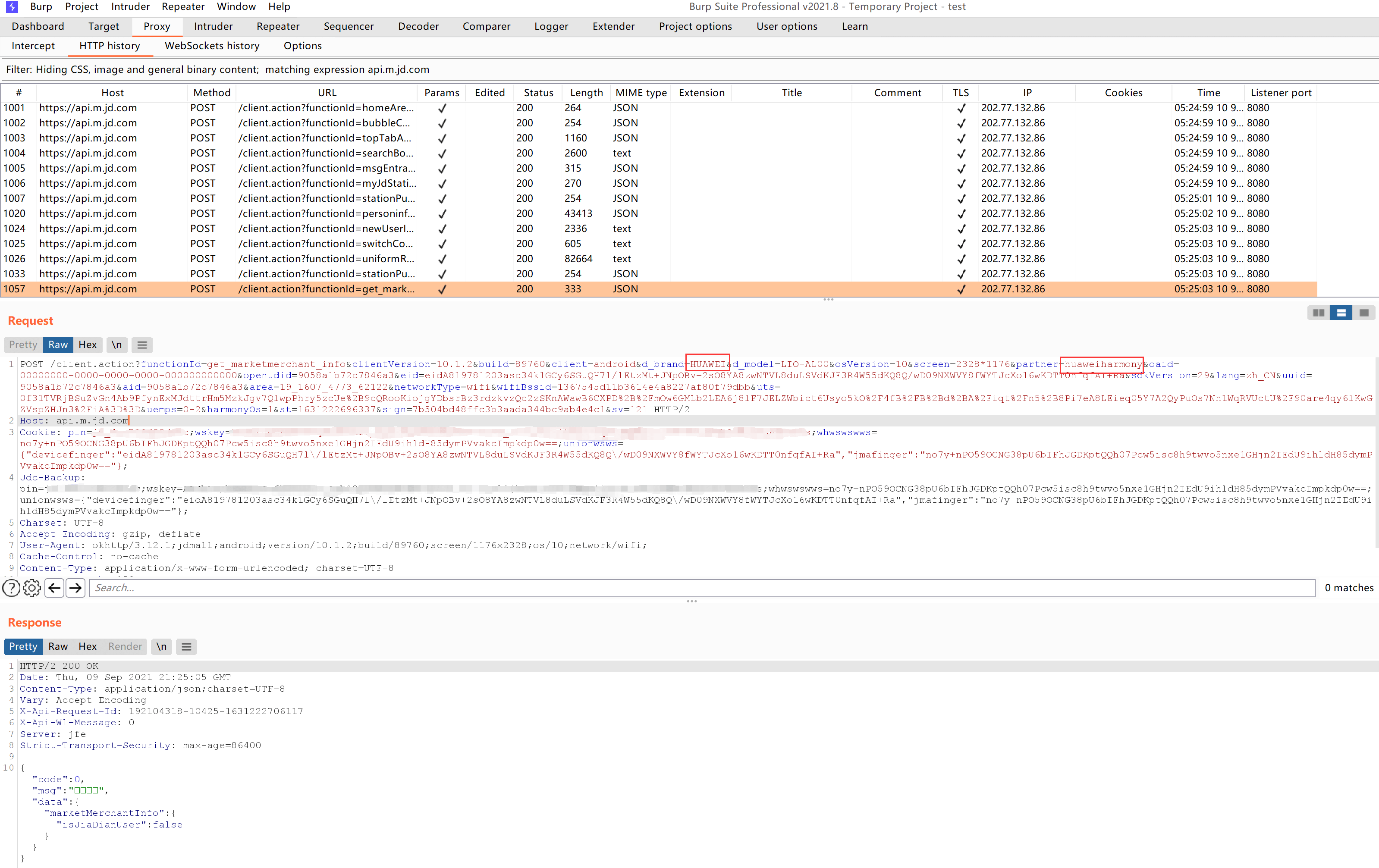1379x868 pixels.
Task: Open the Project options tab
Action: tap(695, 26)
